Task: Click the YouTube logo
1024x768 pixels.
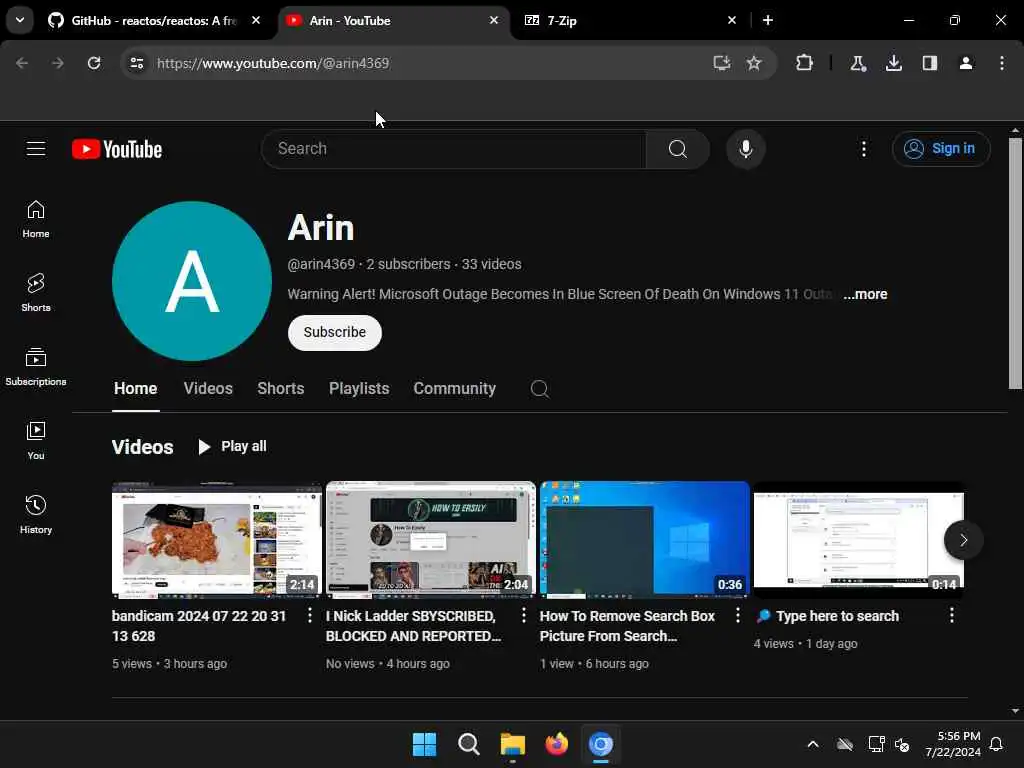Action: [x=117, y=150]
